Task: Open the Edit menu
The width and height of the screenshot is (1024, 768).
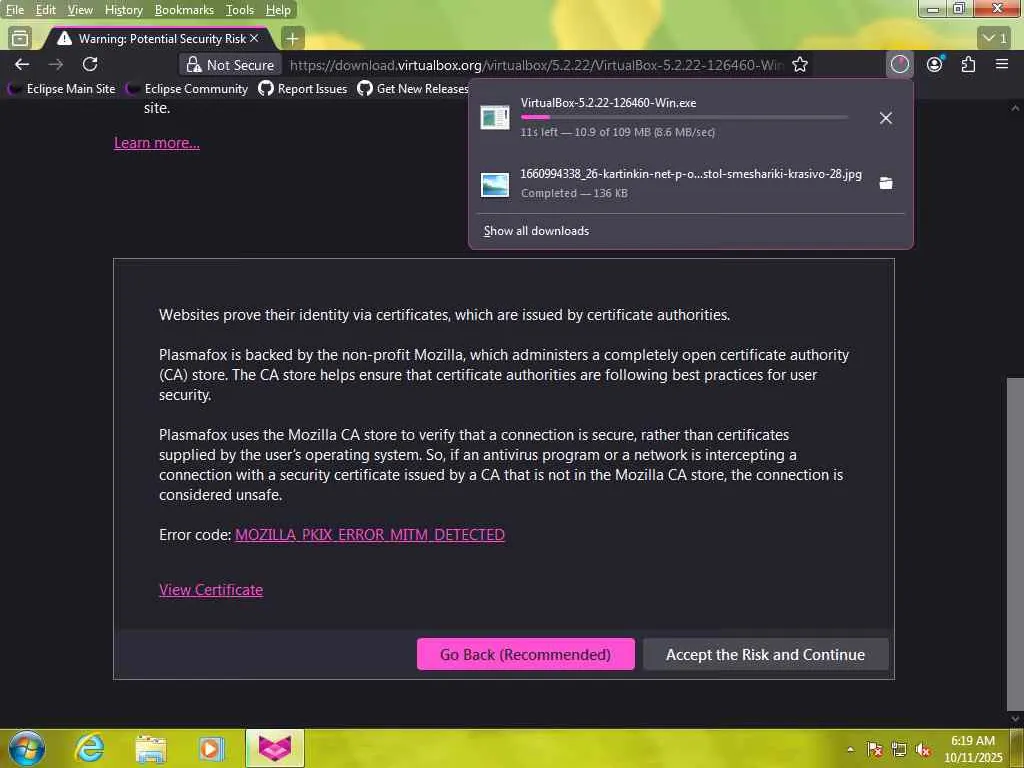Action: click(45, 10)
